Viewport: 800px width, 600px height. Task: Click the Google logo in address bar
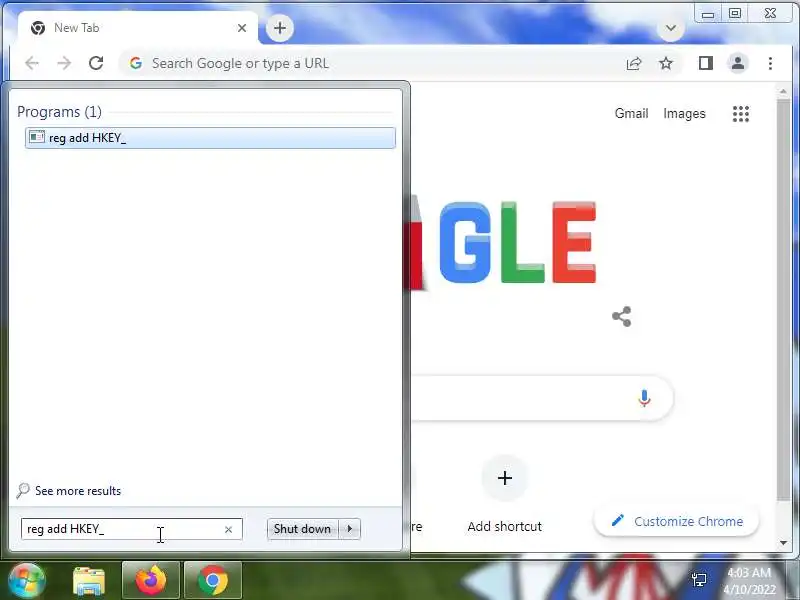135,63
